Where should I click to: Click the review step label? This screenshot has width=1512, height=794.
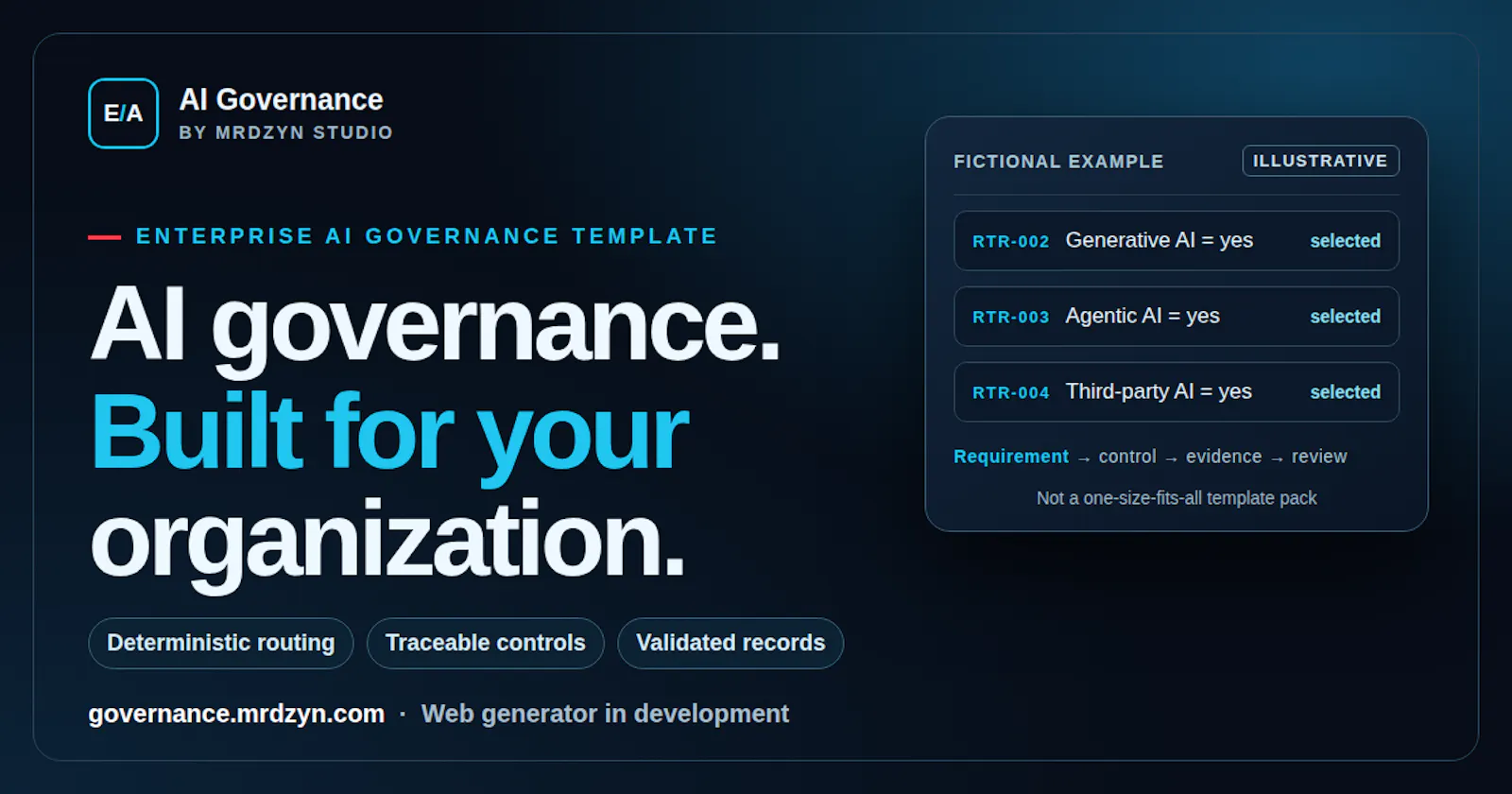(x=1319, y=457)
